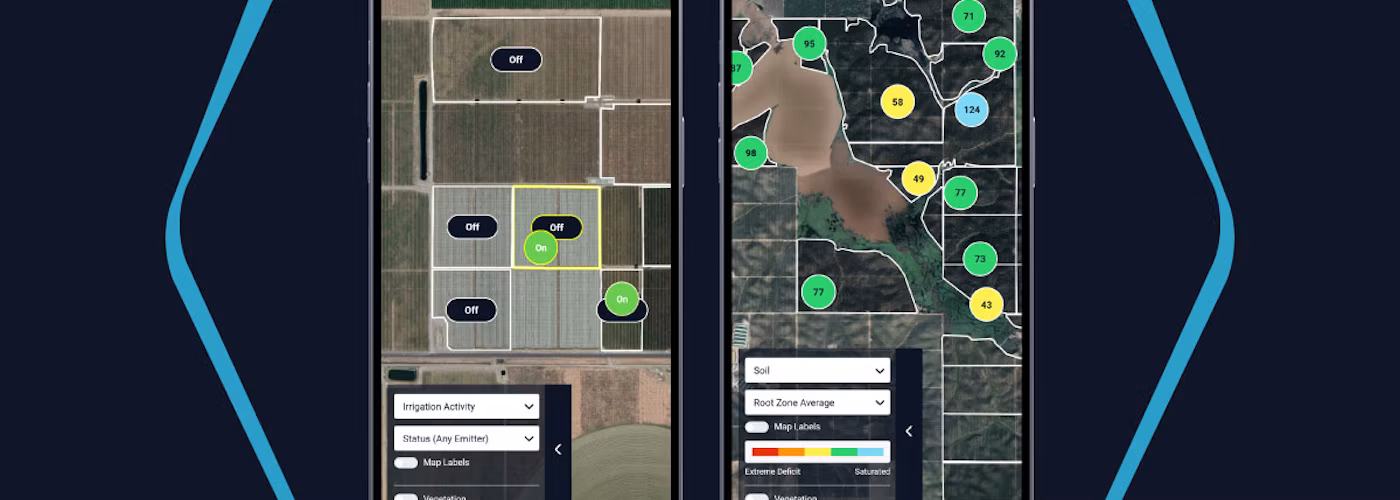1400x500 pixels.
Task: Tap the green soil marker labeled 95
Action: click(809, 44)
